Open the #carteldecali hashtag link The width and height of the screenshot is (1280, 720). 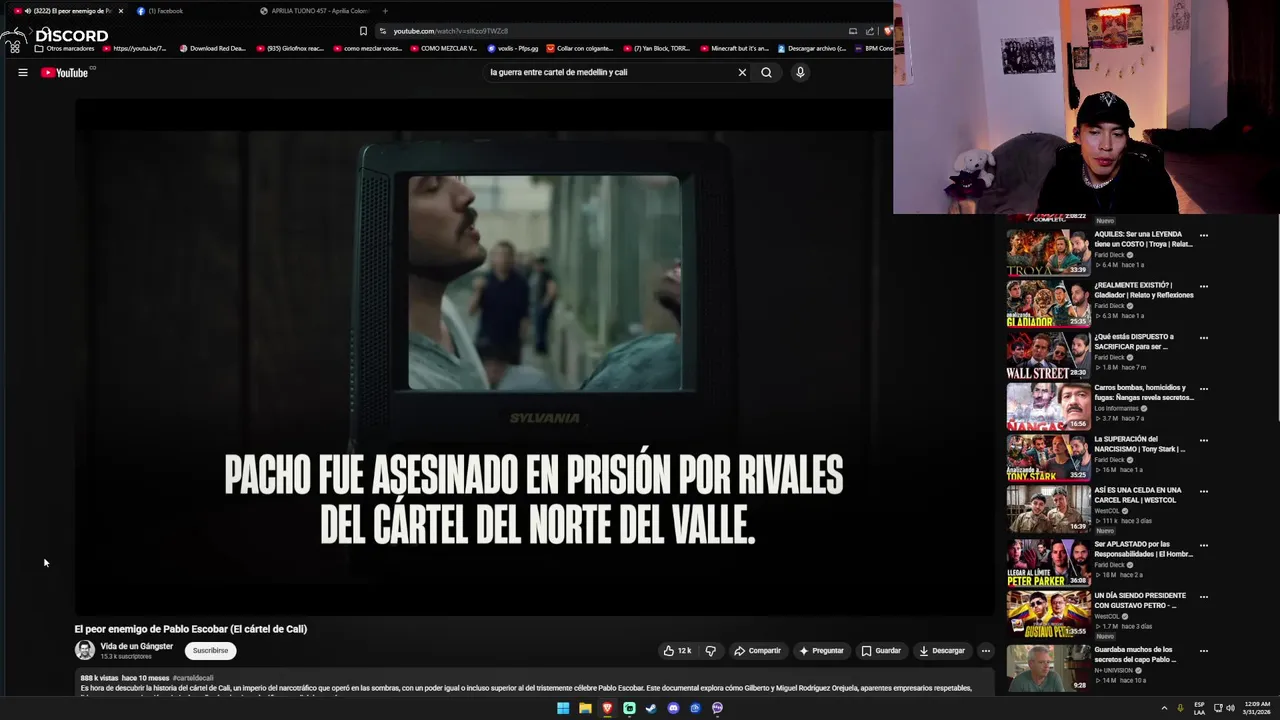coord(193,678)
